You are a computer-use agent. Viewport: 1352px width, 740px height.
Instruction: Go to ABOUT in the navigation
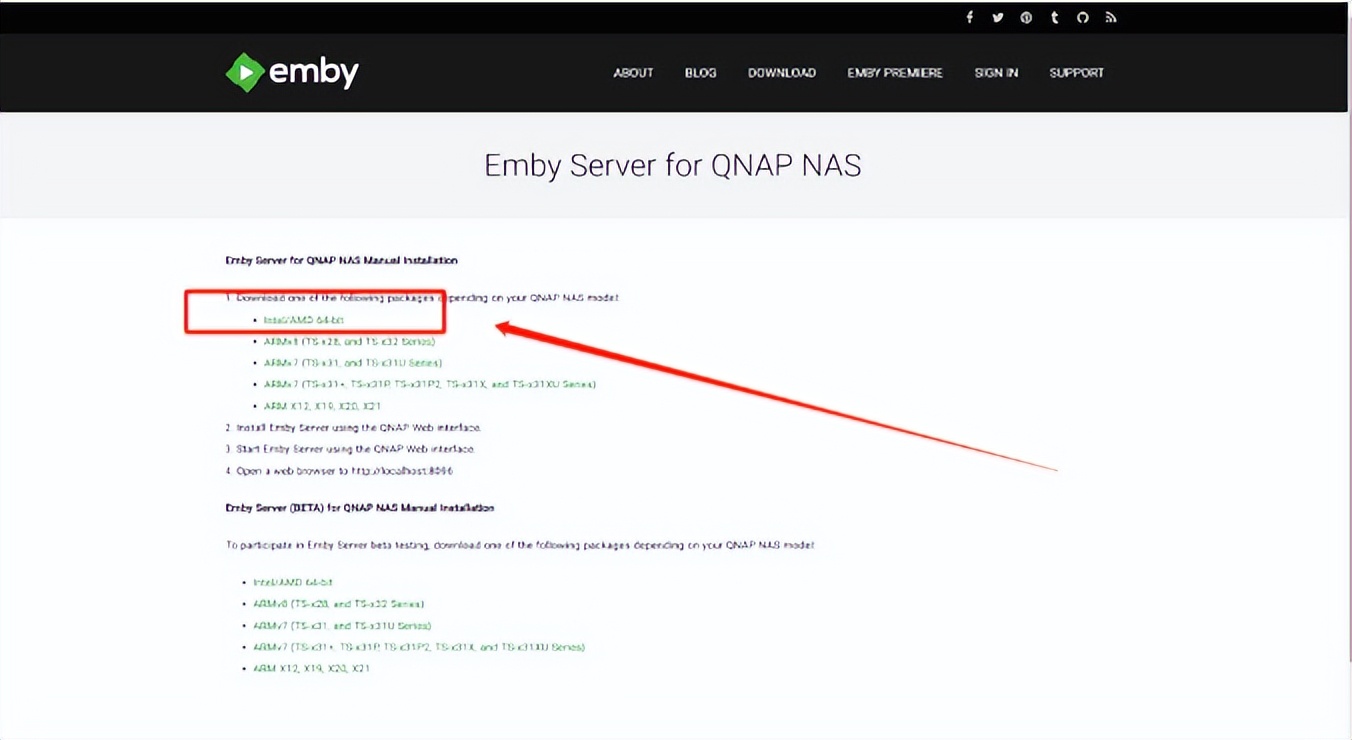pyautogui.click(x=633, y=73)
